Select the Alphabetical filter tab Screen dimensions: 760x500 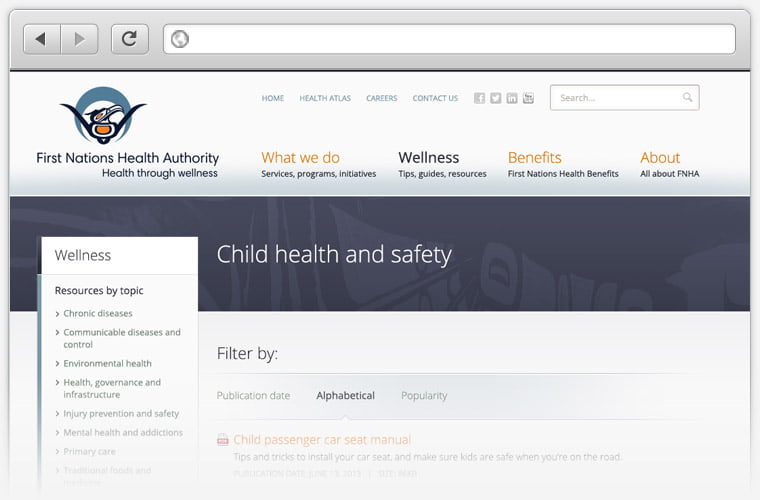[x=346, y=395]
